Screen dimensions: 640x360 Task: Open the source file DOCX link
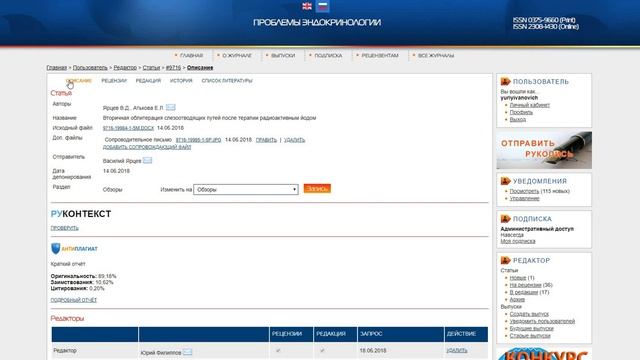tap(128, 128)
